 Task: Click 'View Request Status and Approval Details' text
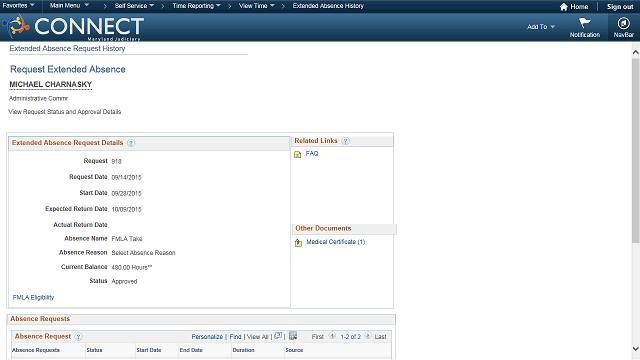(64, 112)
